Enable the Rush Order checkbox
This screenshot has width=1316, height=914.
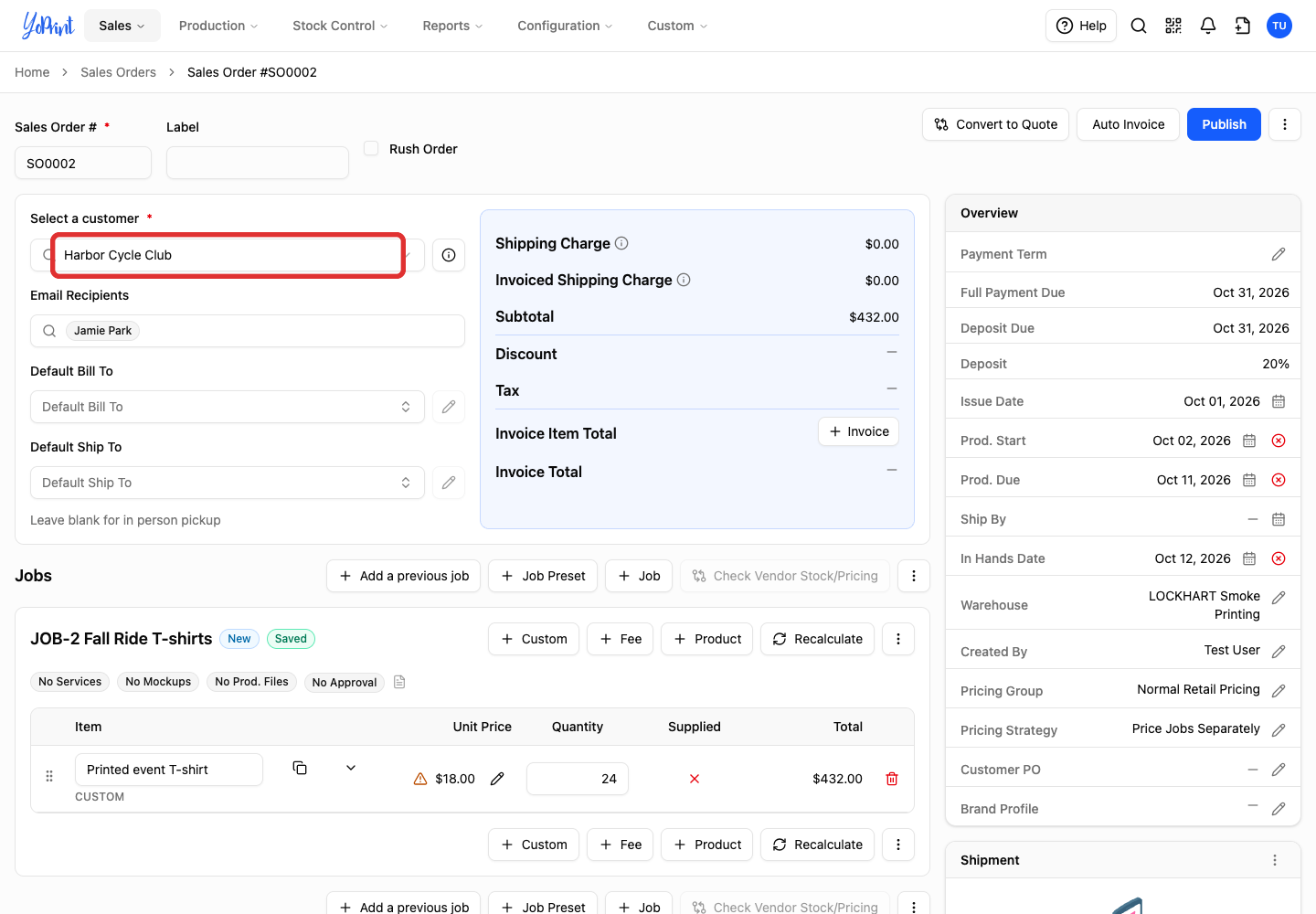pos(371,148)
